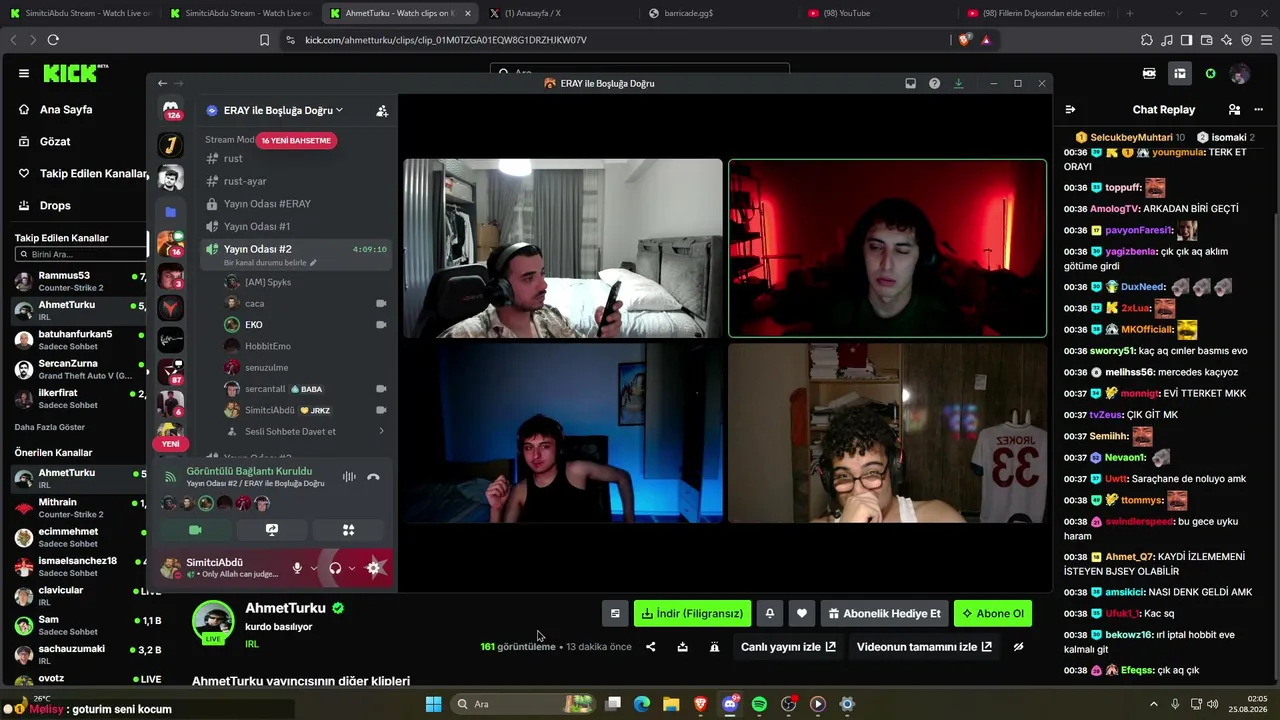The height and width of the screenshot is (720, 1280).
Task: Open Discord help question mark icon
Action: coord(934,83)
